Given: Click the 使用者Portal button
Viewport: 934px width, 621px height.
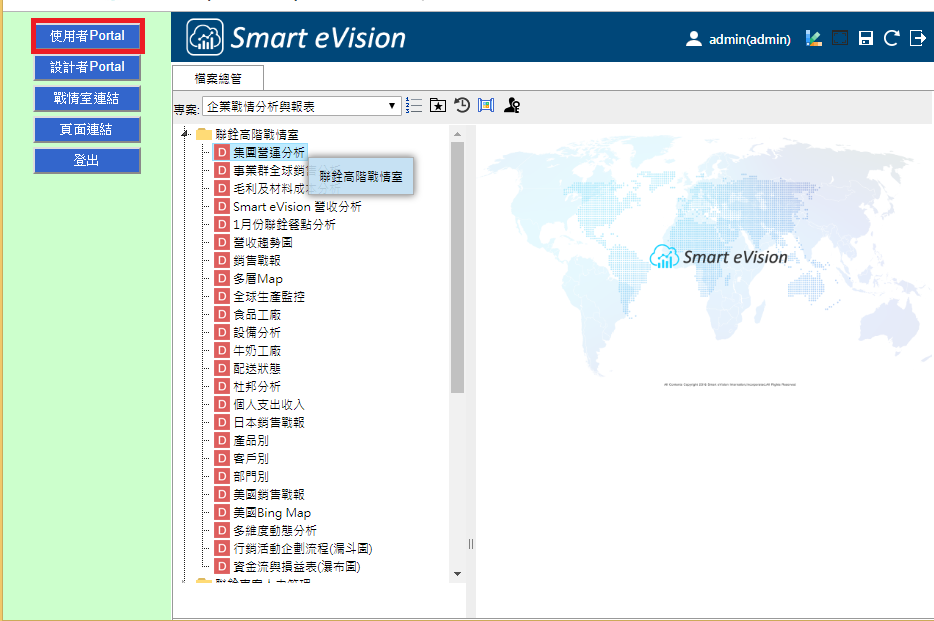Looking at the screenshot, I should point(87,36).
